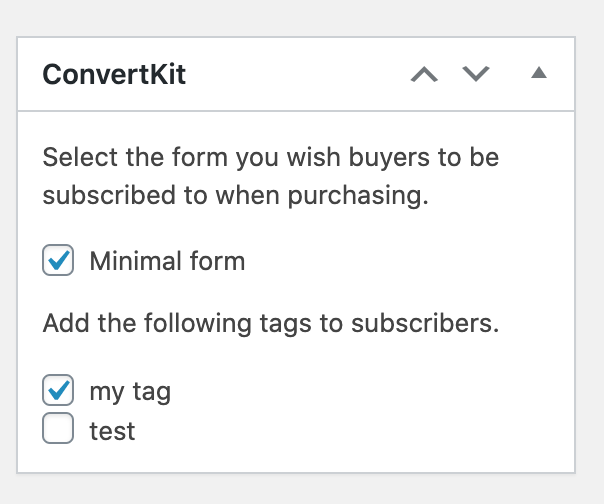Click the test label text
Image resolution: width=604 pixels, height=504 pixels.
point(112,431)
